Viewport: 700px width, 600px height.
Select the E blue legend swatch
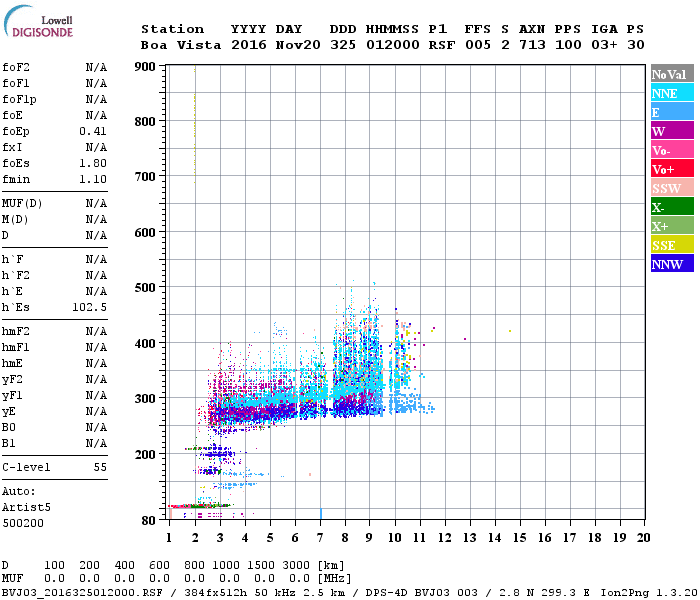point(672,112)
